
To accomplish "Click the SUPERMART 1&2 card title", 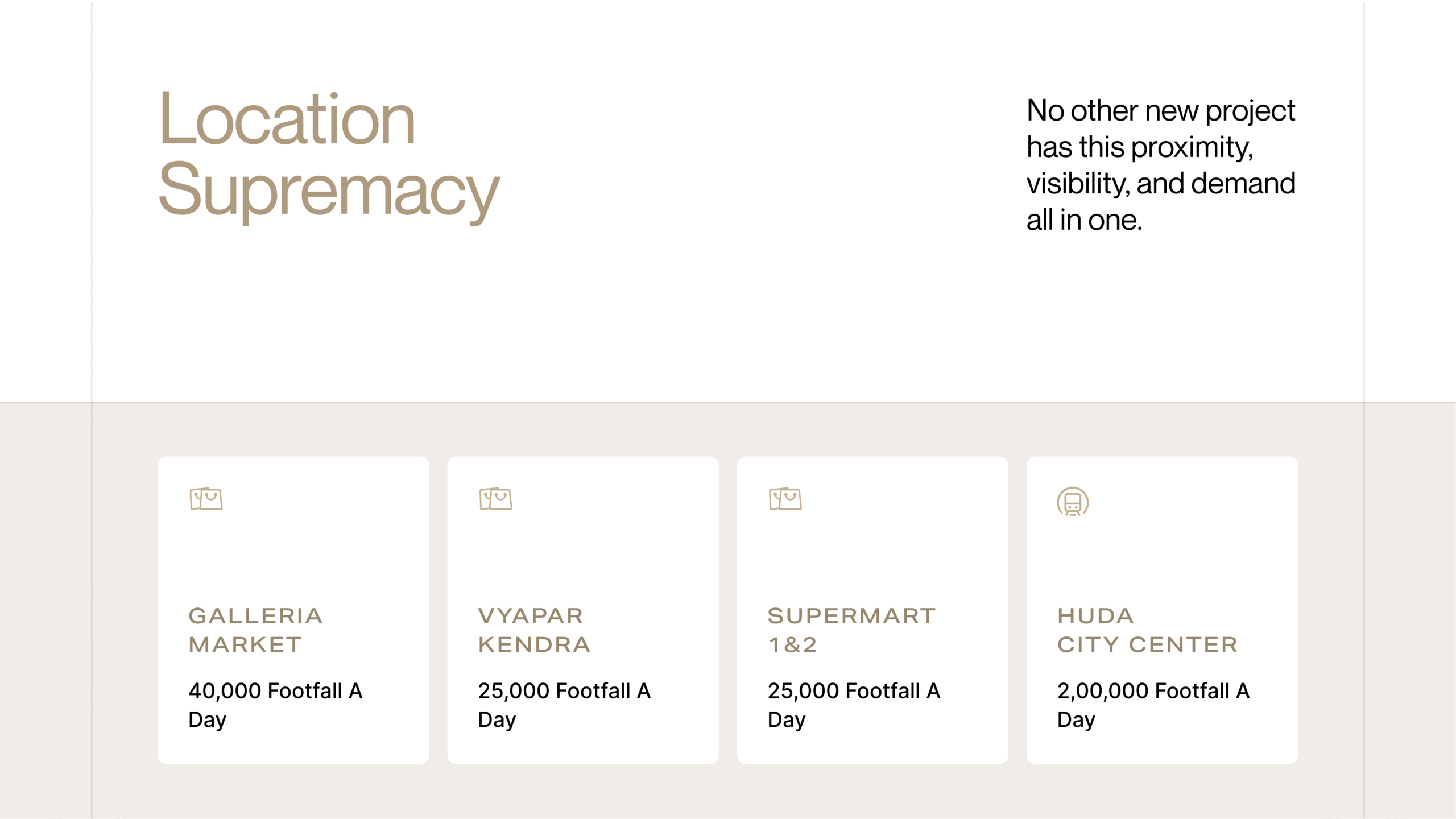I will pyautogui.click(x=851, y=630).
